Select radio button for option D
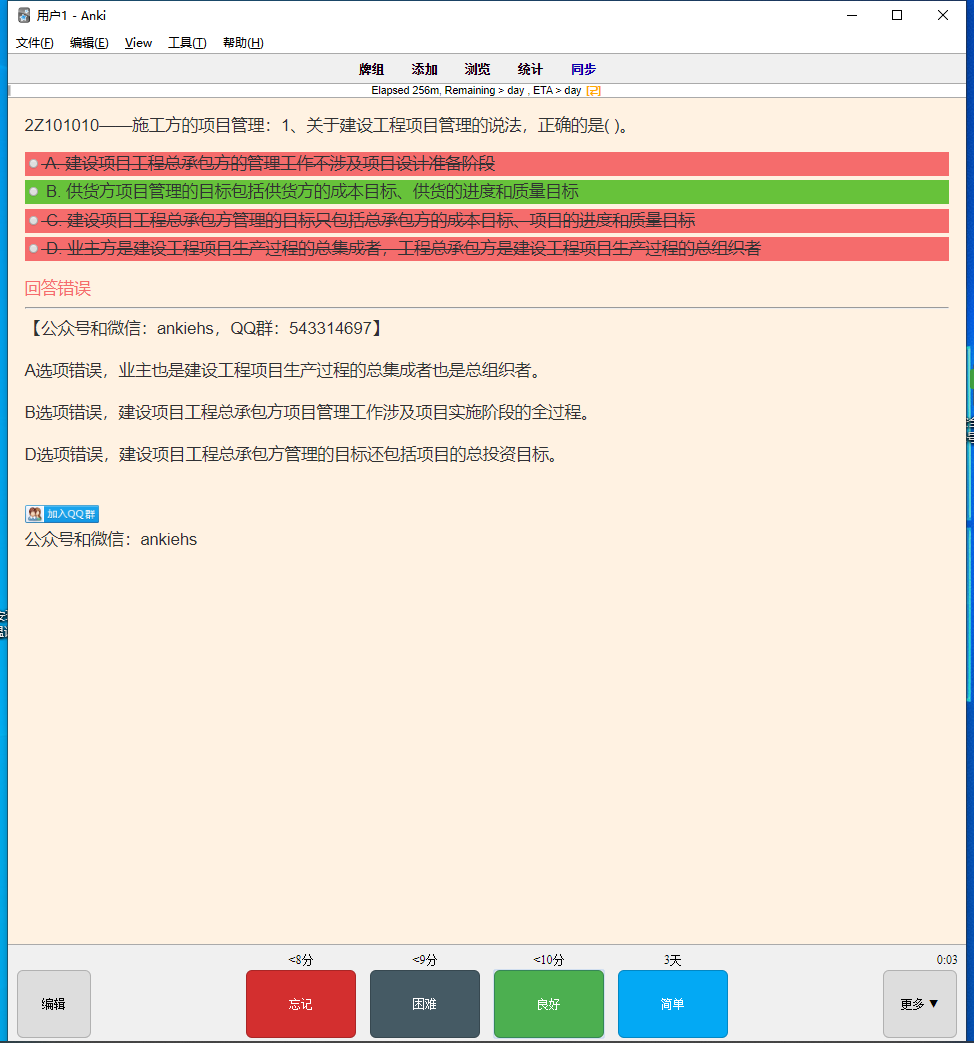The height and width of the screenshot is (1043, 974). 33,249
